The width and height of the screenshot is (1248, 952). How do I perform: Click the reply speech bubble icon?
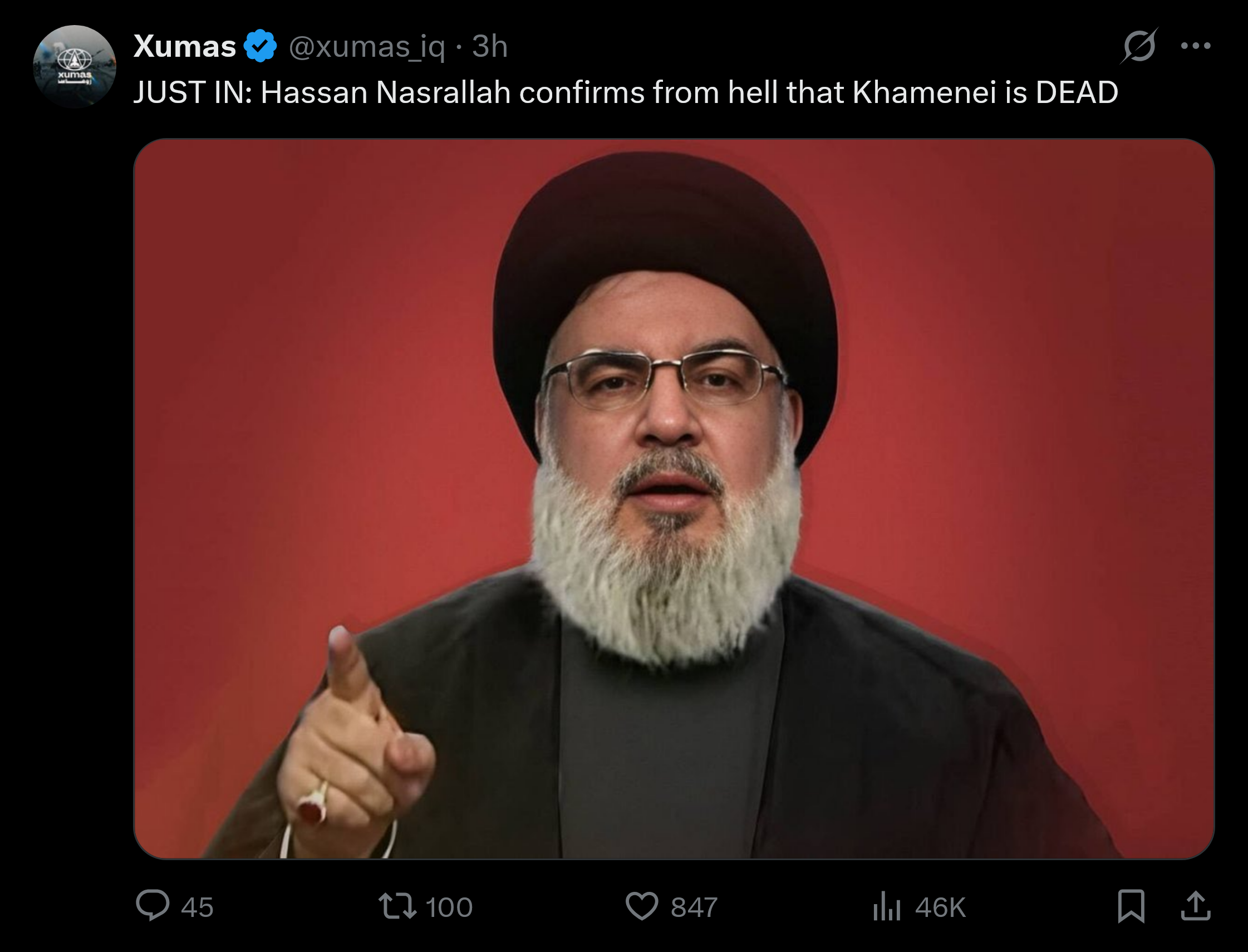click(153, 906)
